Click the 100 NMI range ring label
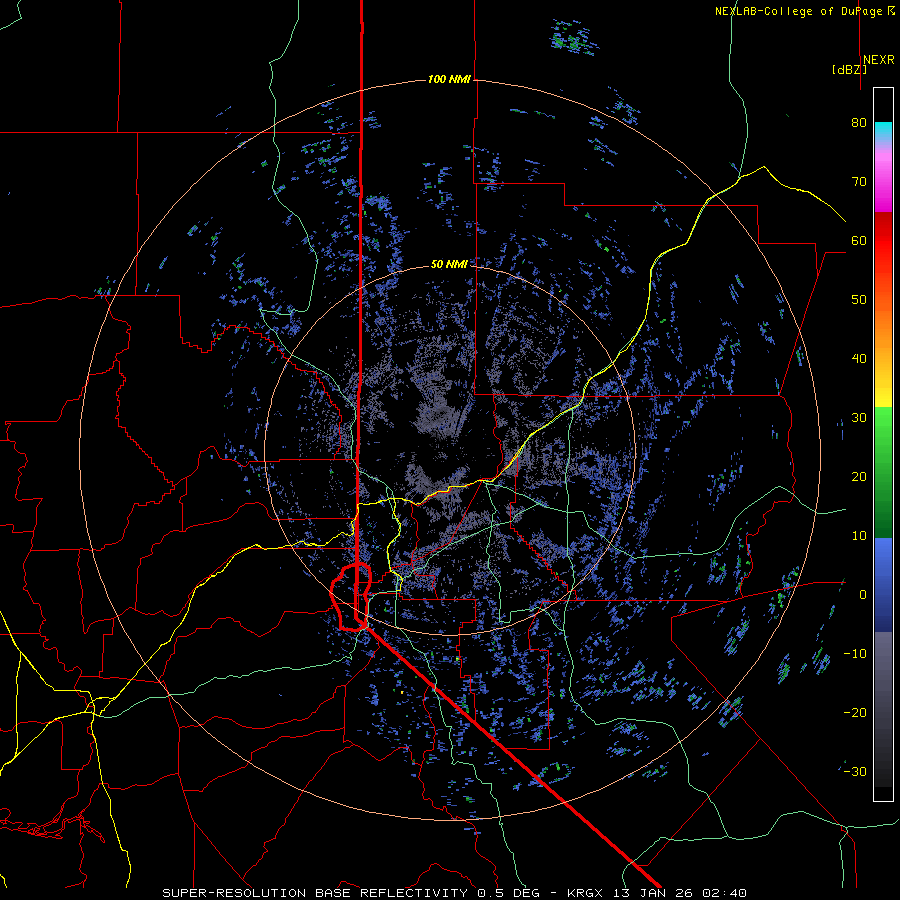 coord(449,79)
